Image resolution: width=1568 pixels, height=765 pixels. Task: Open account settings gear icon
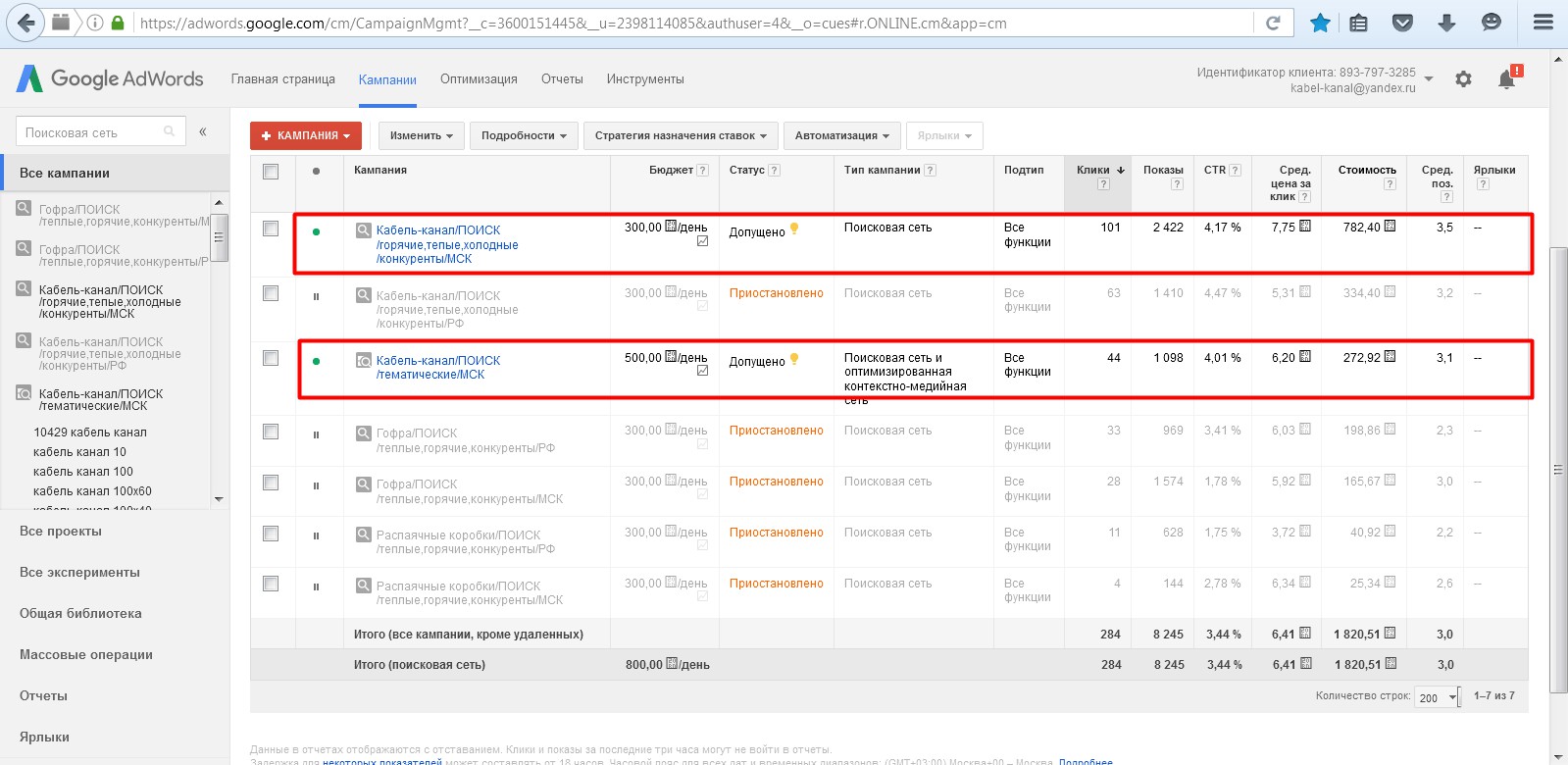point(1463,79)
